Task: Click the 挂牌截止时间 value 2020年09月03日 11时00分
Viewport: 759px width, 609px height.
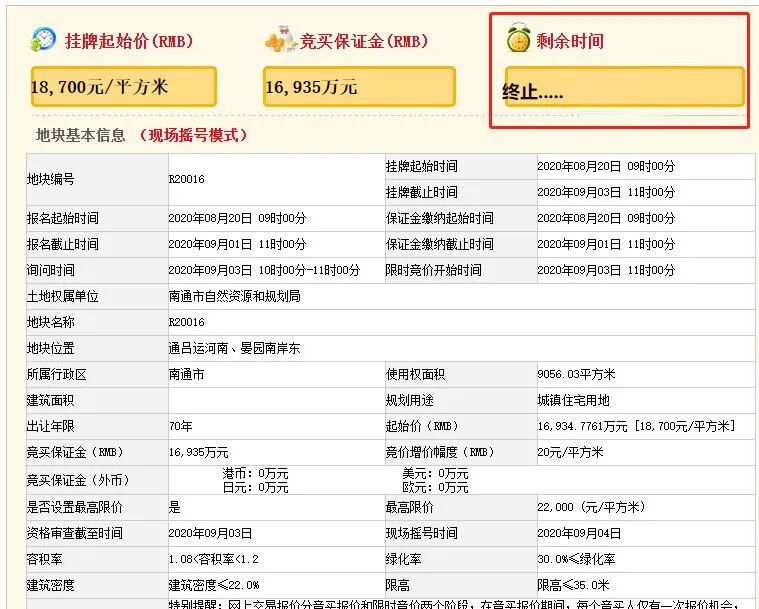Action: [x=606, y=192]
